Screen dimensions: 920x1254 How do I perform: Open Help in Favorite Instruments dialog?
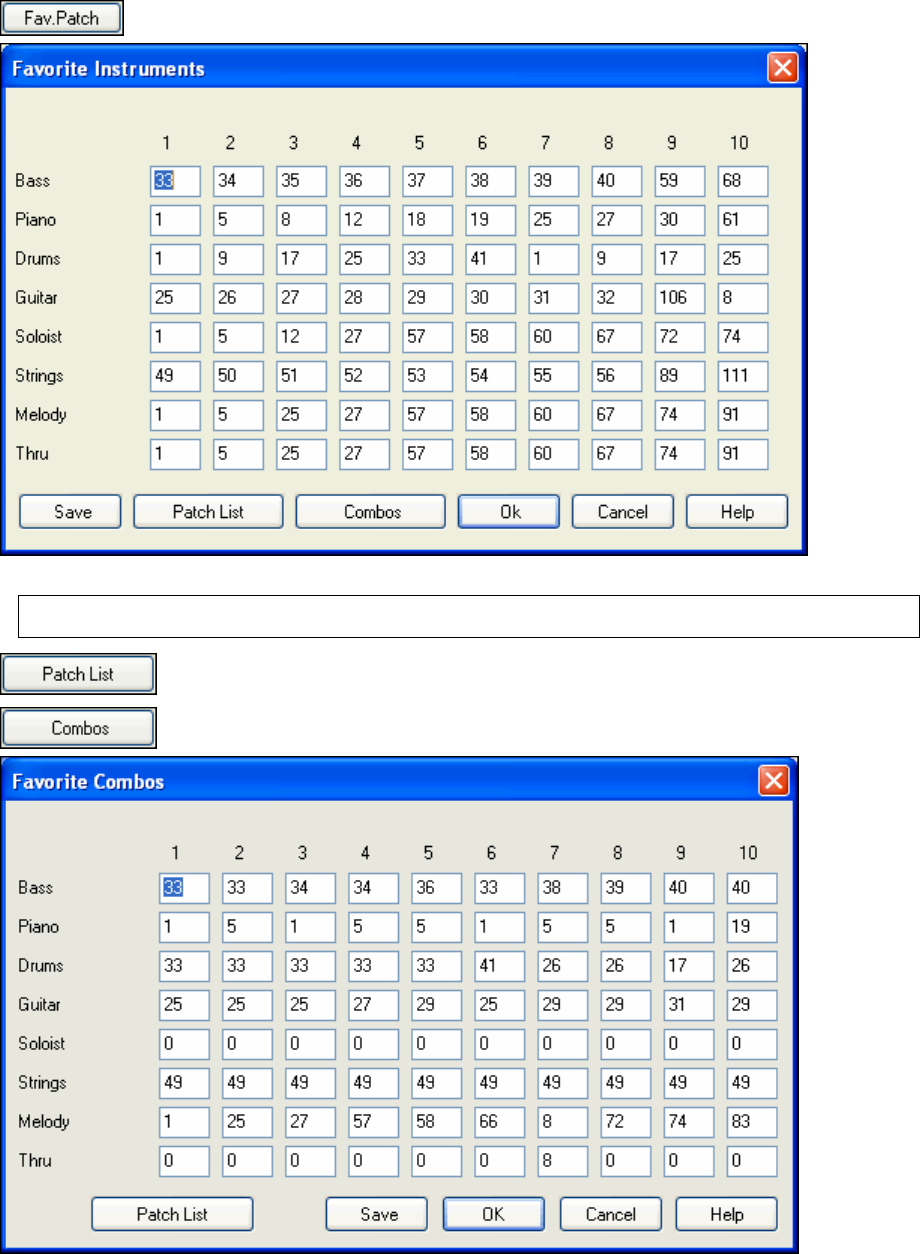tap(737, 511)
